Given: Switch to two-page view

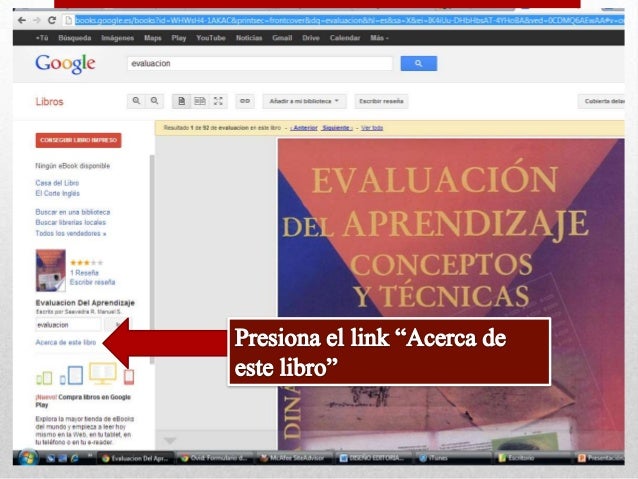Looking at the screenshot, I should [x=200, y=101].
